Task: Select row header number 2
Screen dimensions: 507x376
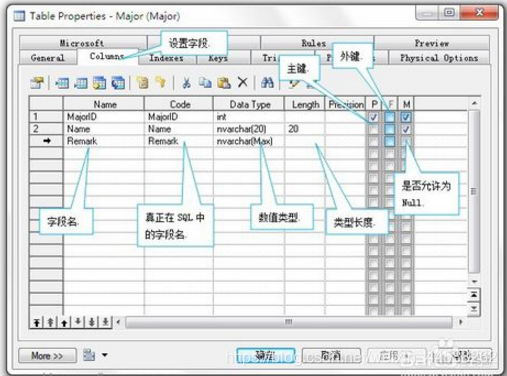Action: 46,129
